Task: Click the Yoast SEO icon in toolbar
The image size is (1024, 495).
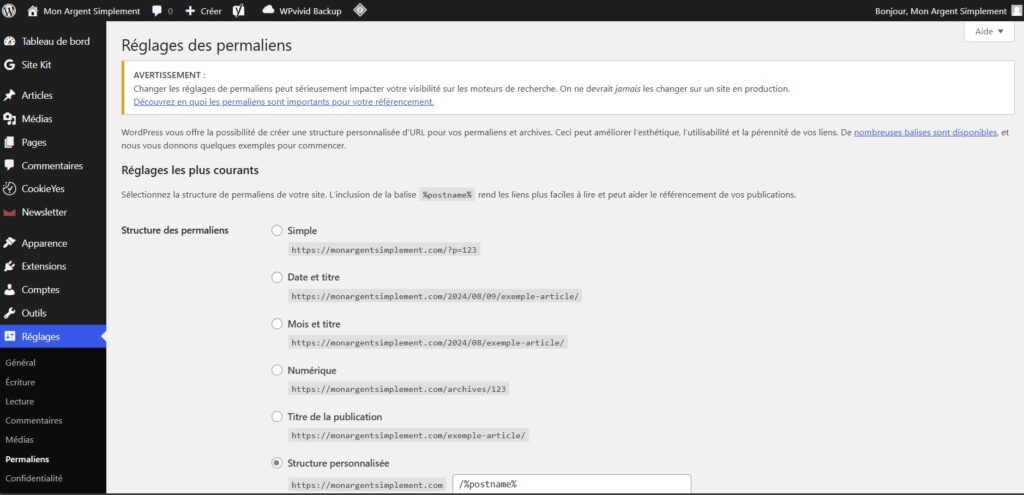Action: pos(239,11)
